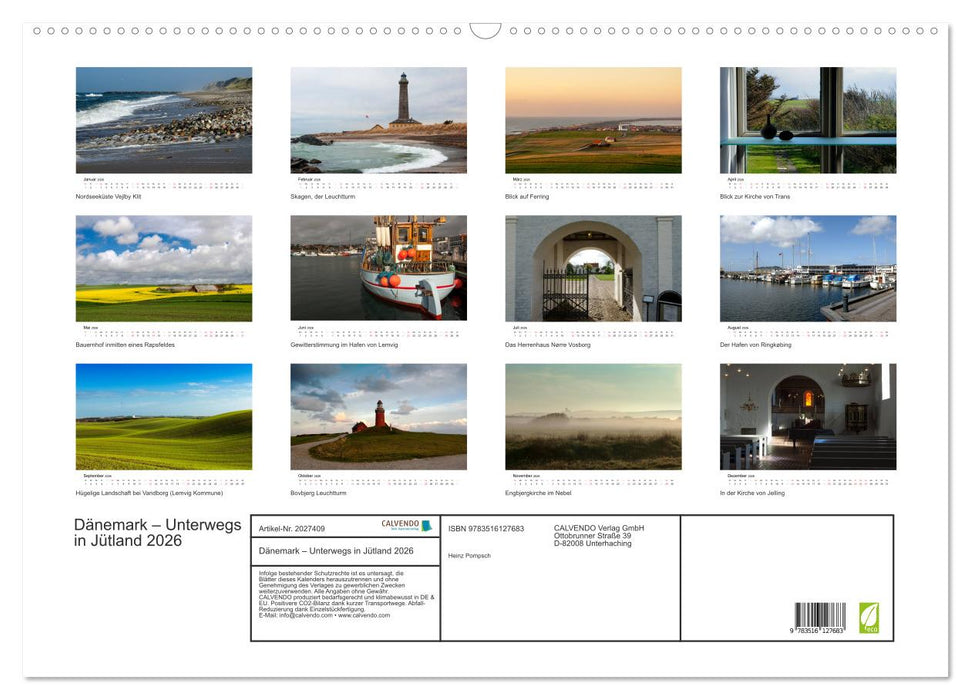Click the calendar hanger hook at top center

[485, 30]
